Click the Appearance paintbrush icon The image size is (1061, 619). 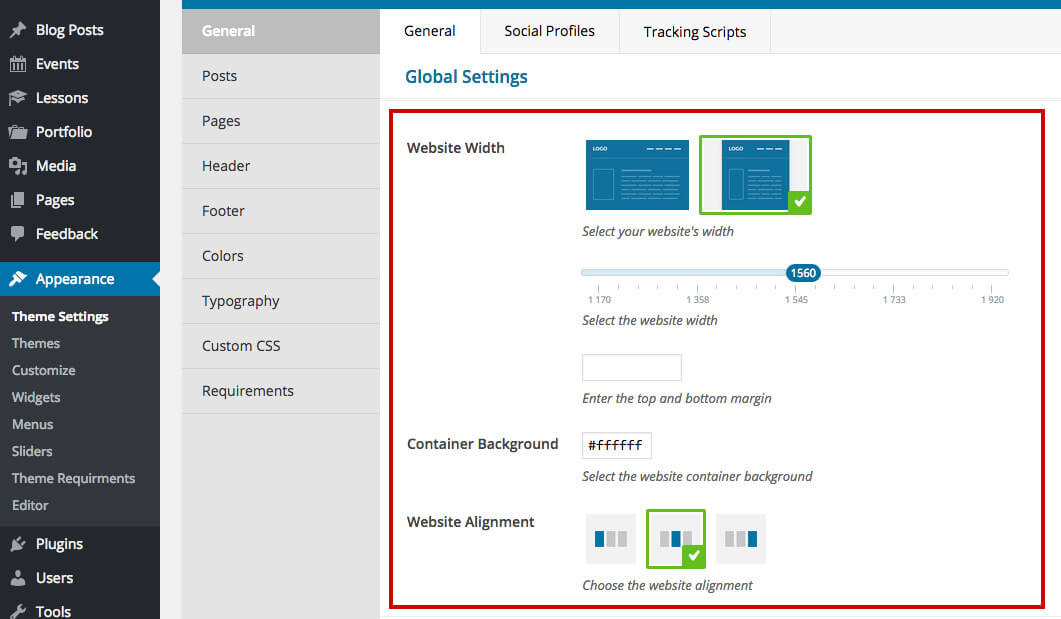[x=18, y=279]
